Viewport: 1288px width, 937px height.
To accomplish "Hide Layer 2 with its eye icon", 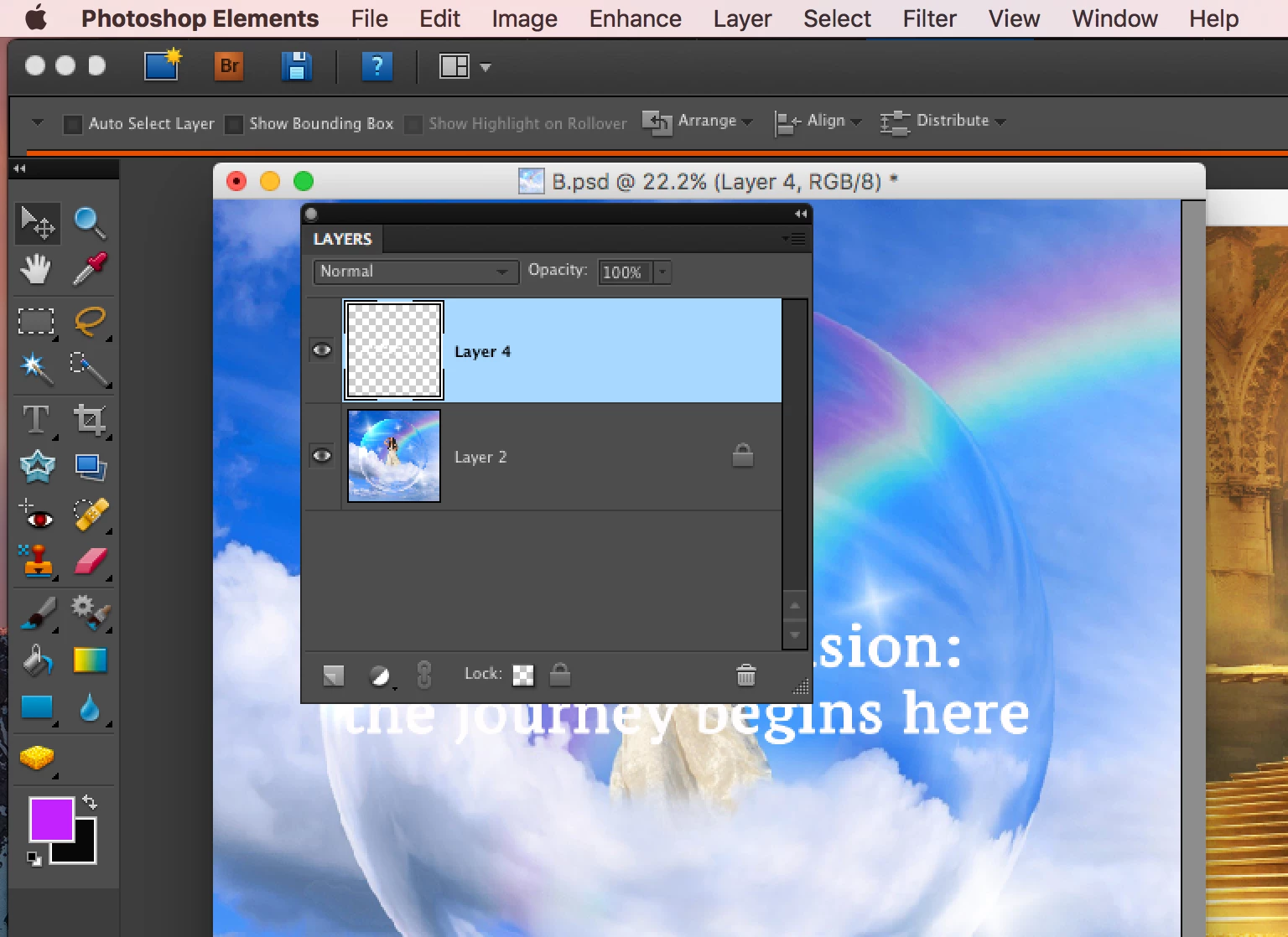I will pyautogui.click(x=322, y=456).
